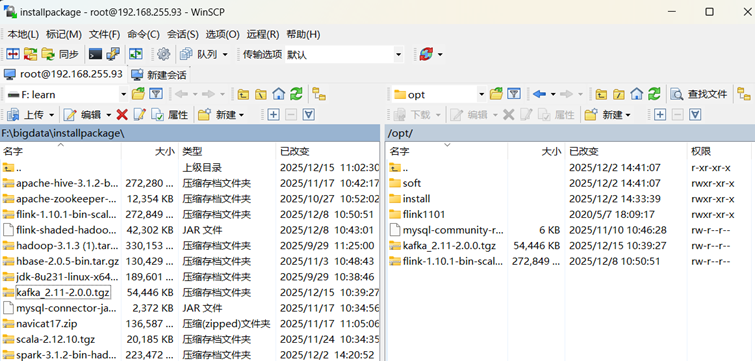The image size is (755, 361).
Task: Click the invert selection icon in local panel
Action: tap(309, 115)
